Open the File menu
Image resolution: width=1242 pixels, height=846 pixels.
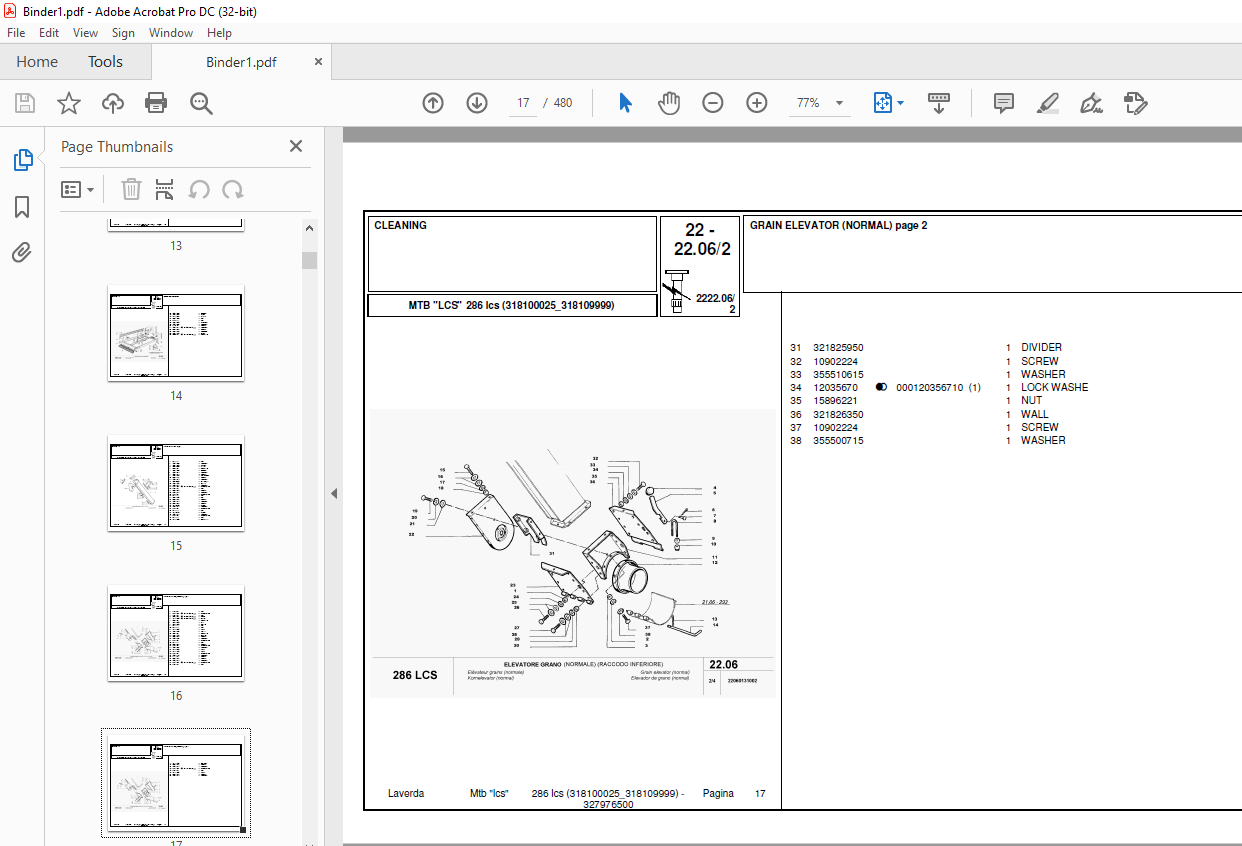click(x=16, y=33)
